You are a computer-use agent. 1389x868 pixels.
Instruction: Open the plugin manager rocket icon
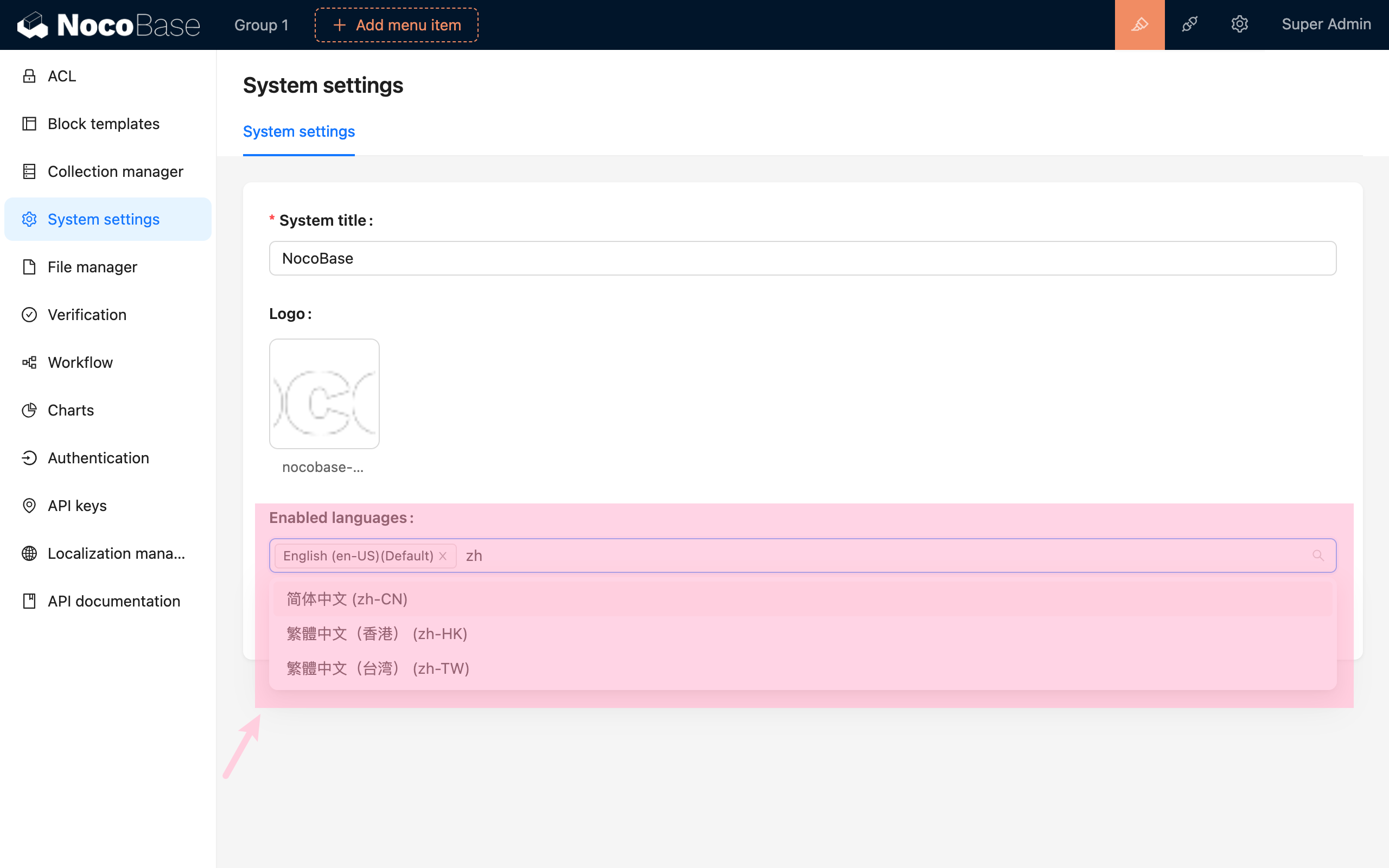(x=1189, y=25)
